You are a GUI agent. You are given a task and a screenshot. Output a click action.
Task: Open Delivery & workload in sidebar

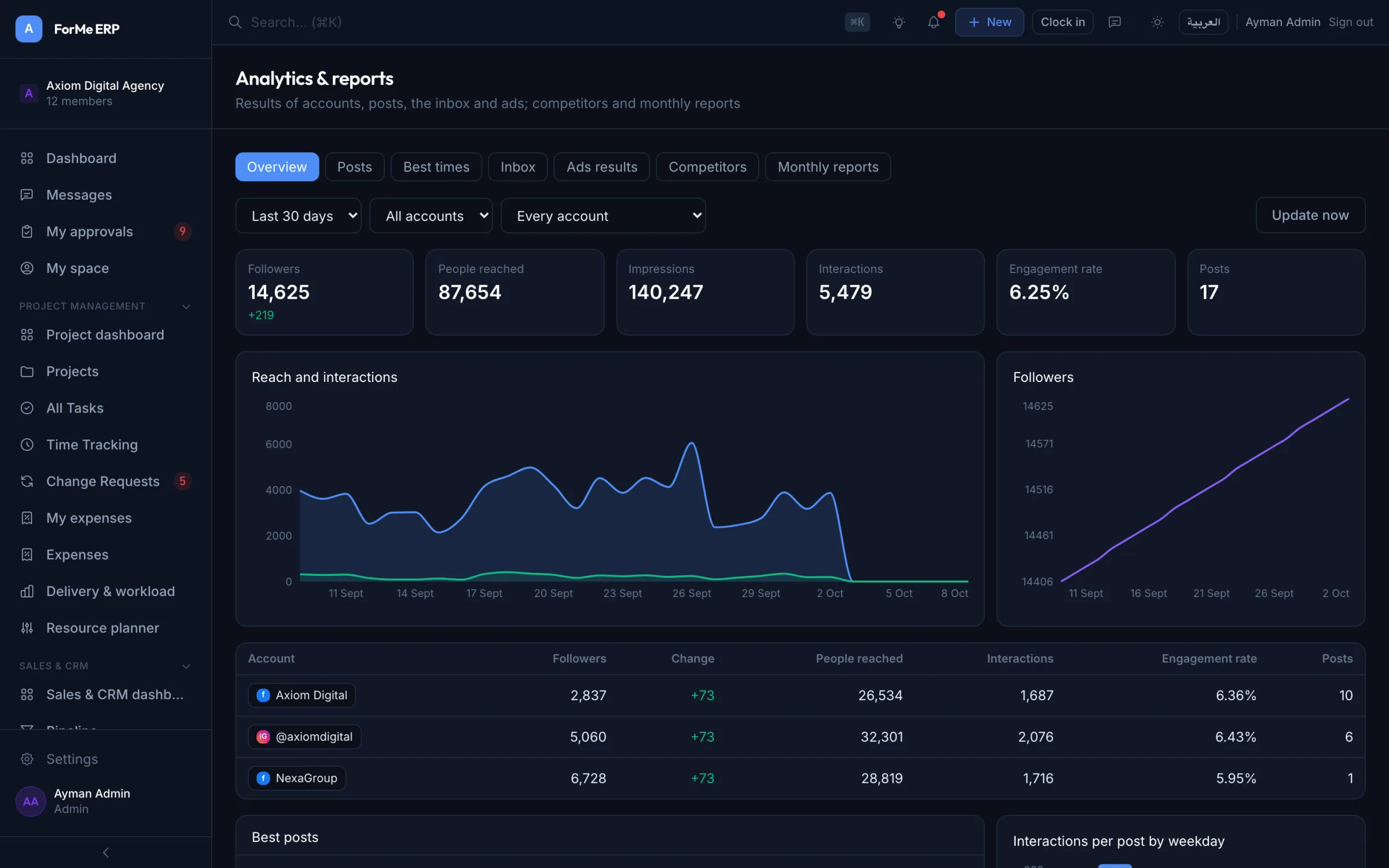tap(105, 591)
